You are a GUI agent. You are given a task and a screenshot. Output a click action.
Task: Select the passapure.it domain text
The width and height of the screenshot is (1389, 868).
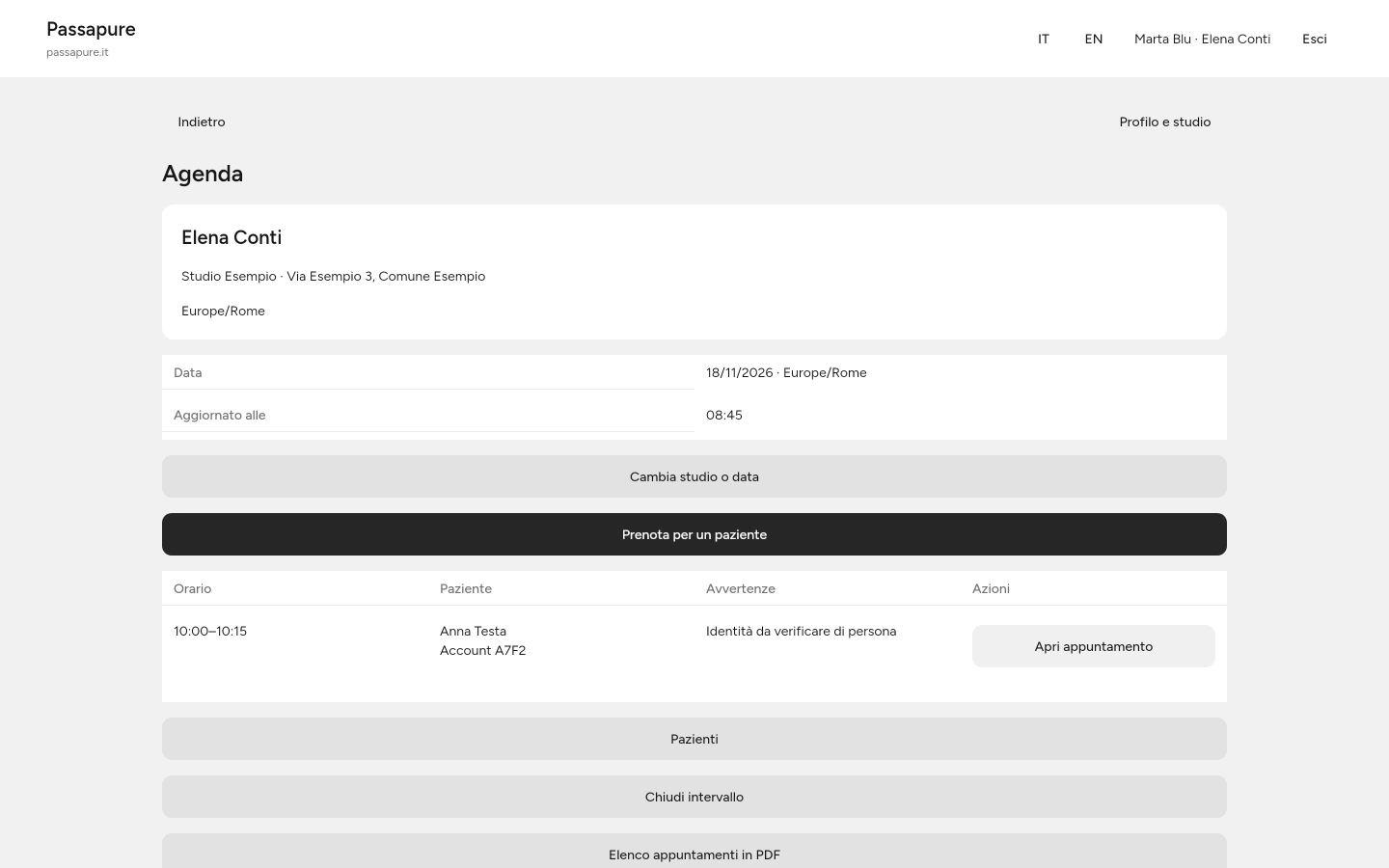77,52
